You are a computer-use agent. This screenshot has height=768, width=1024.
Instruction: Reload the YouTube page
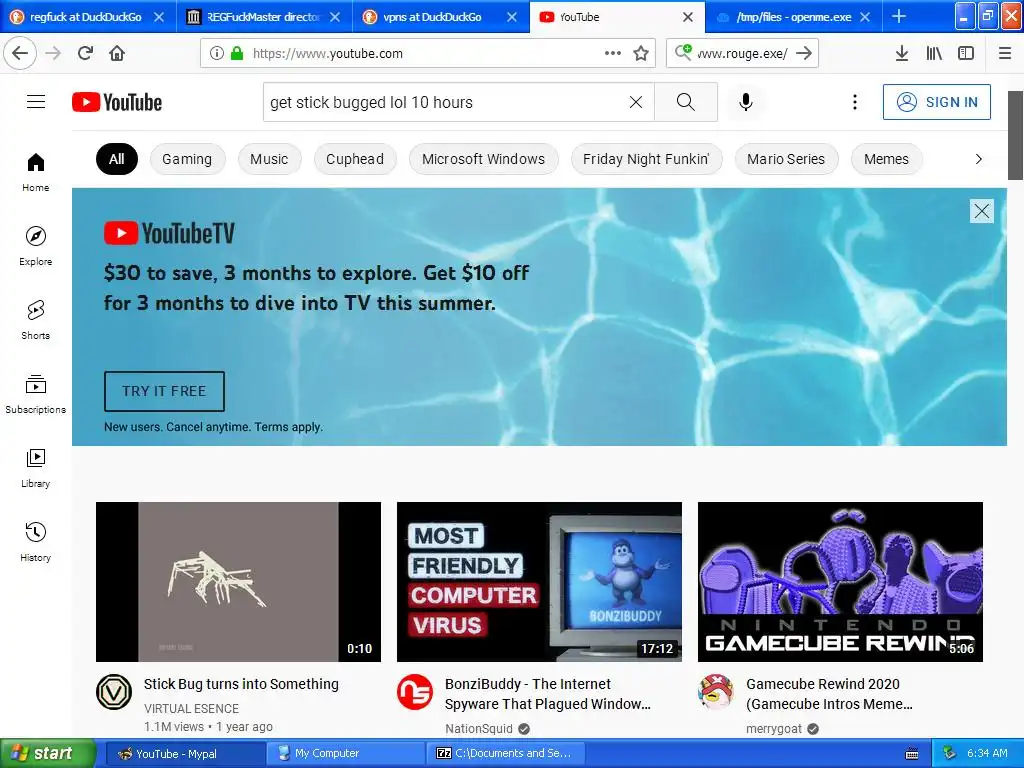click(85, 53)
